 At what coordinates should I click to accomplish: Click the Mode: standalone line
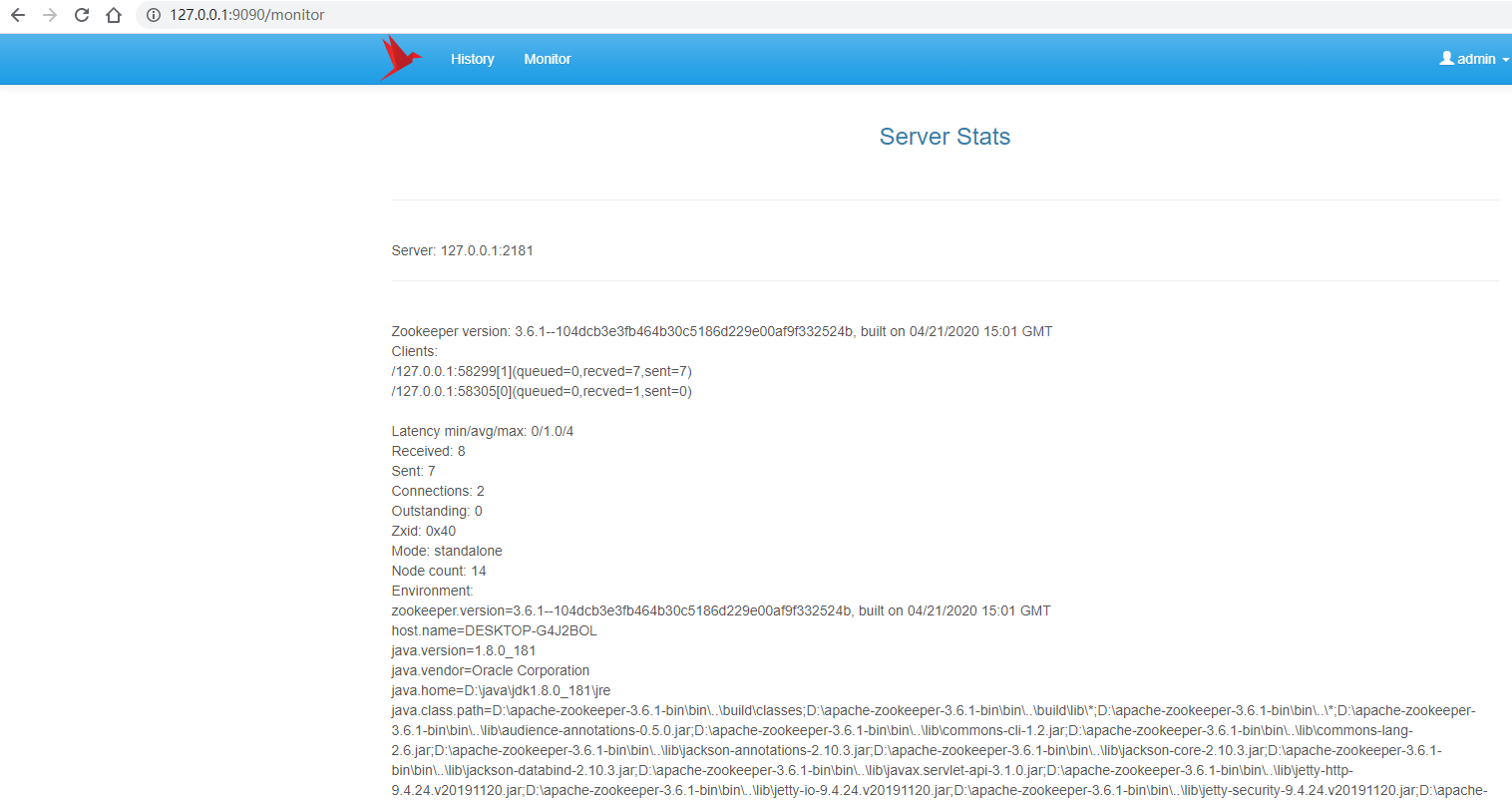point(447,551)
